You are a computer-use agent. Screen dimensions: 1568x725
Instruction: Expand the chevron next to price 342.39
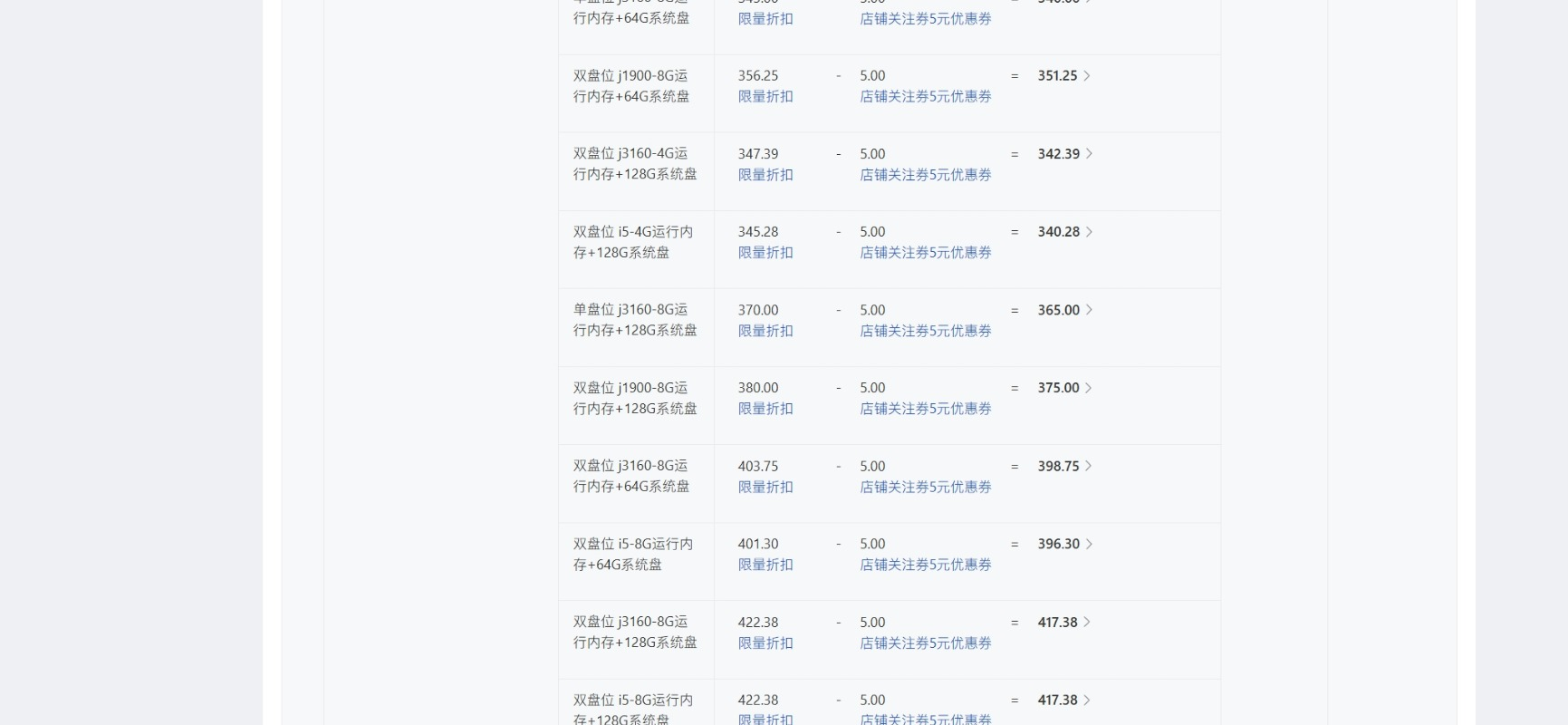(x=1089, y=154)
